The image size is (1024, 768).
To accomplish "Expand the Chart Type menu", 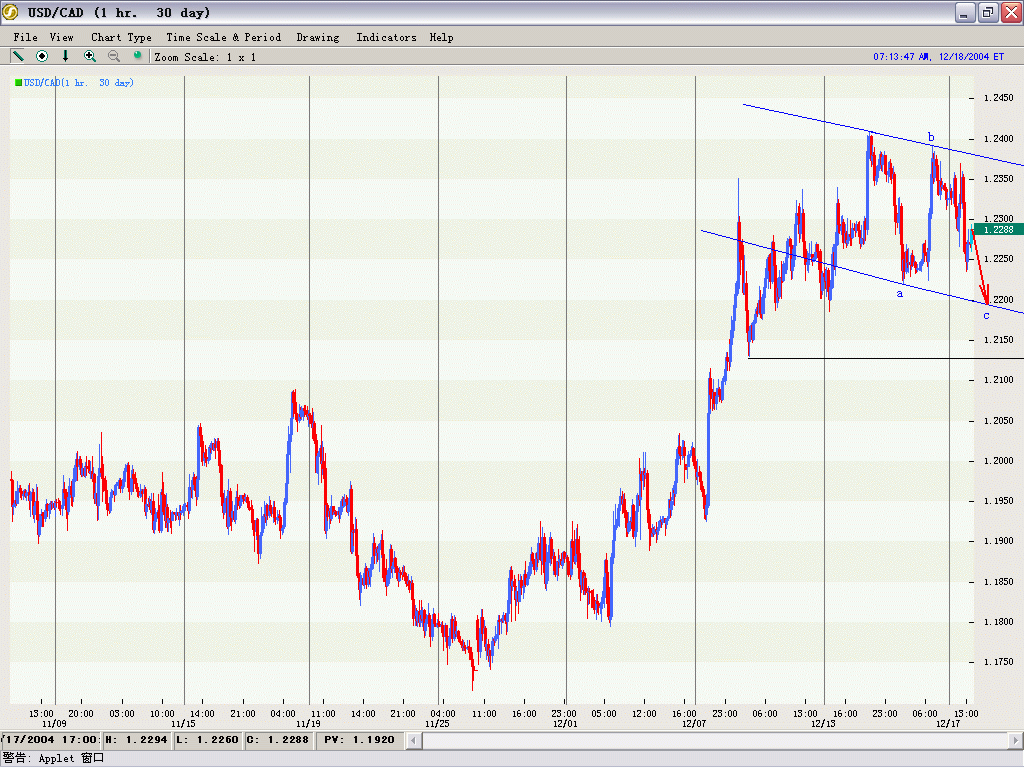I will [x=121, y=37].
